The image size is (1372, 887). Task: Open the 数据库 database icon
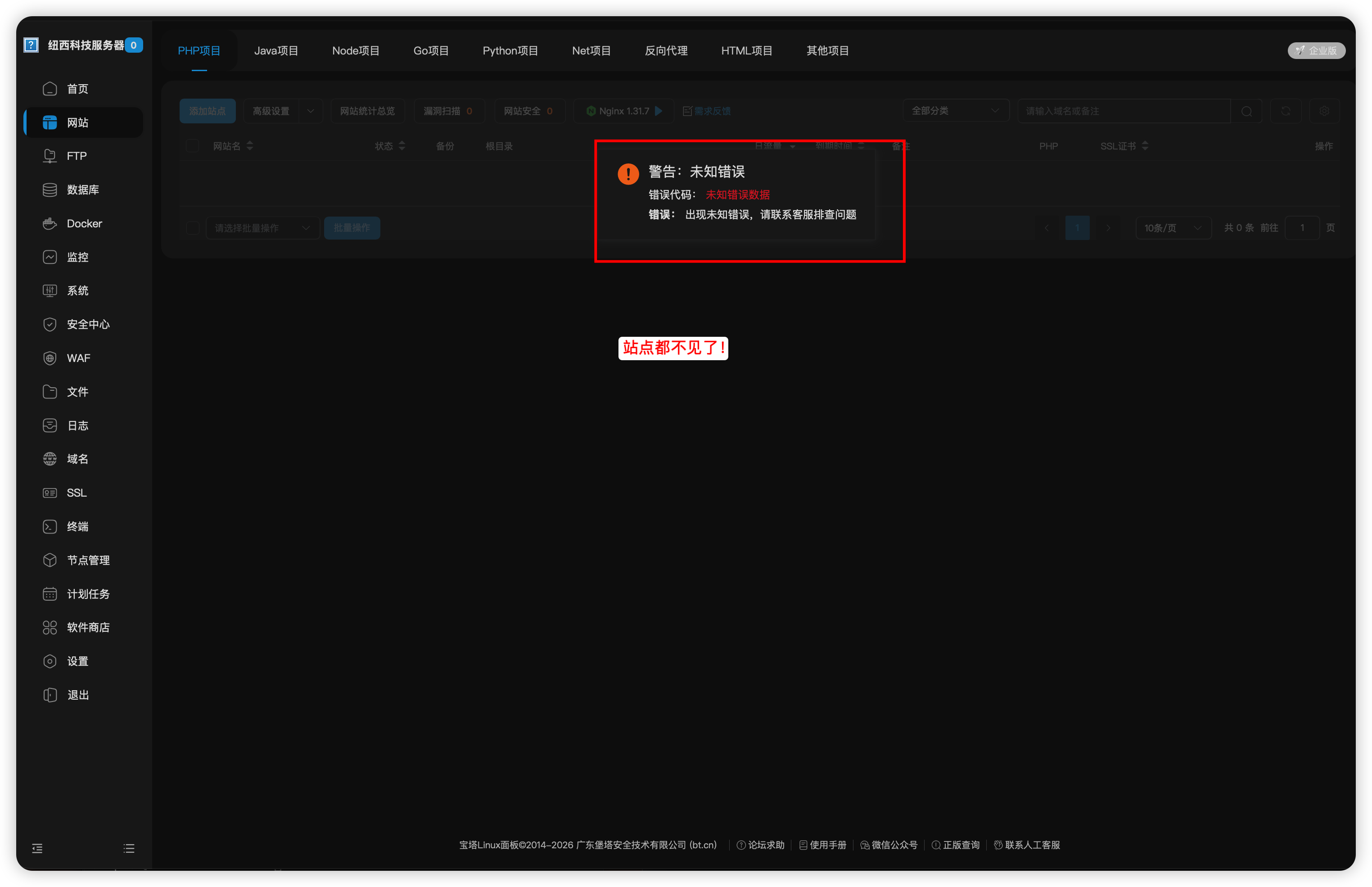point(50,190)
